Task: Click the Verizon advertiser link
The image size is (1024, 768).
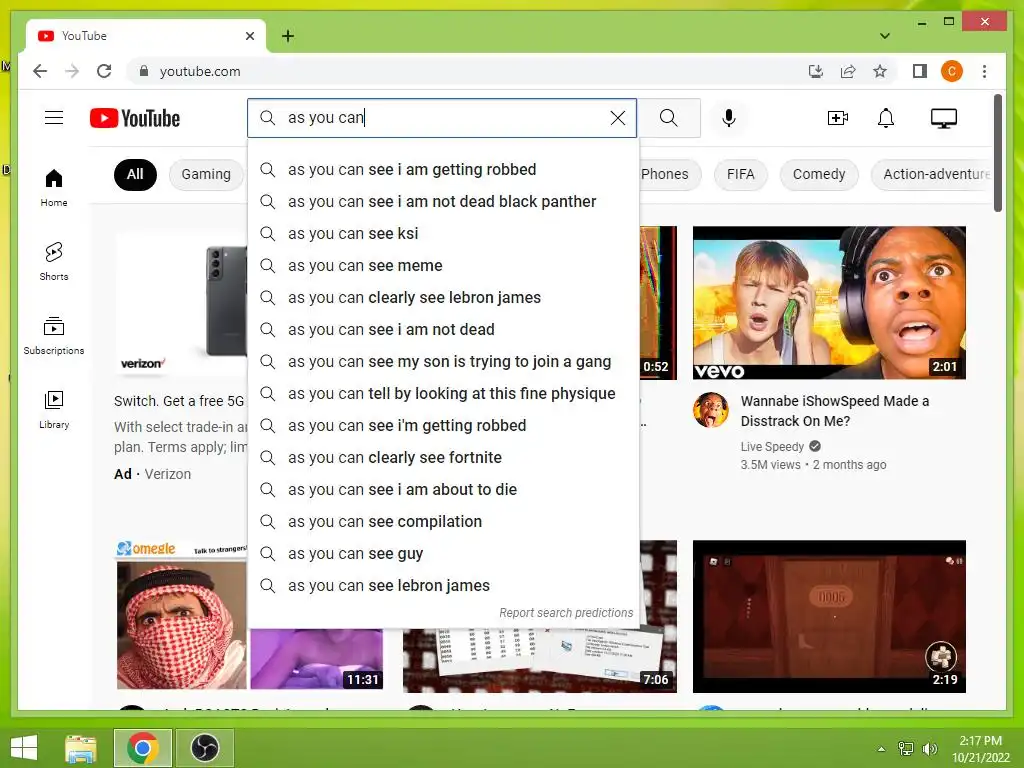Action: 167,474
